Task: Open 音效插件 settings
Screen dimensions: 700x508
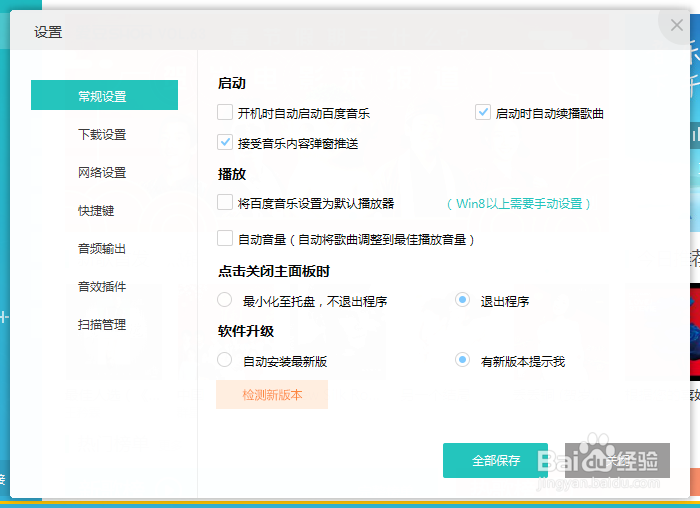Action: 102,287
